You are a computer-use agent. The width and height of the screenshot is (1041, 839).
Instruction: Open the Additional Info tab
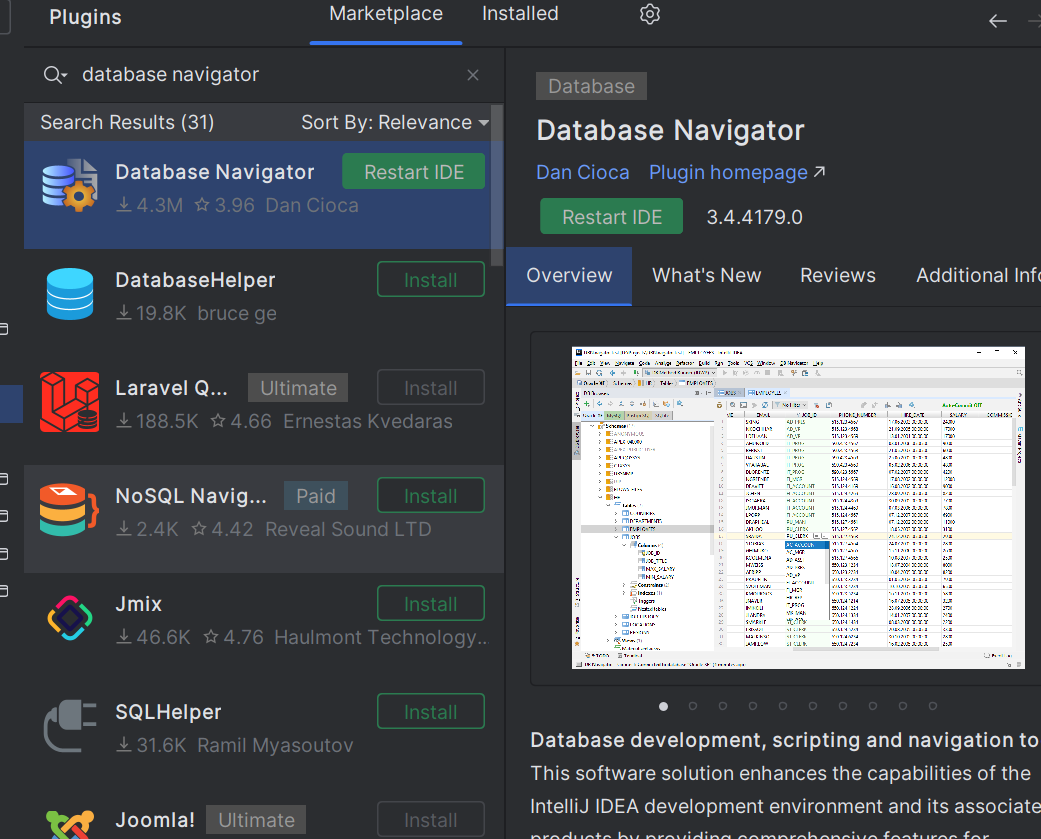click(978, 275)
